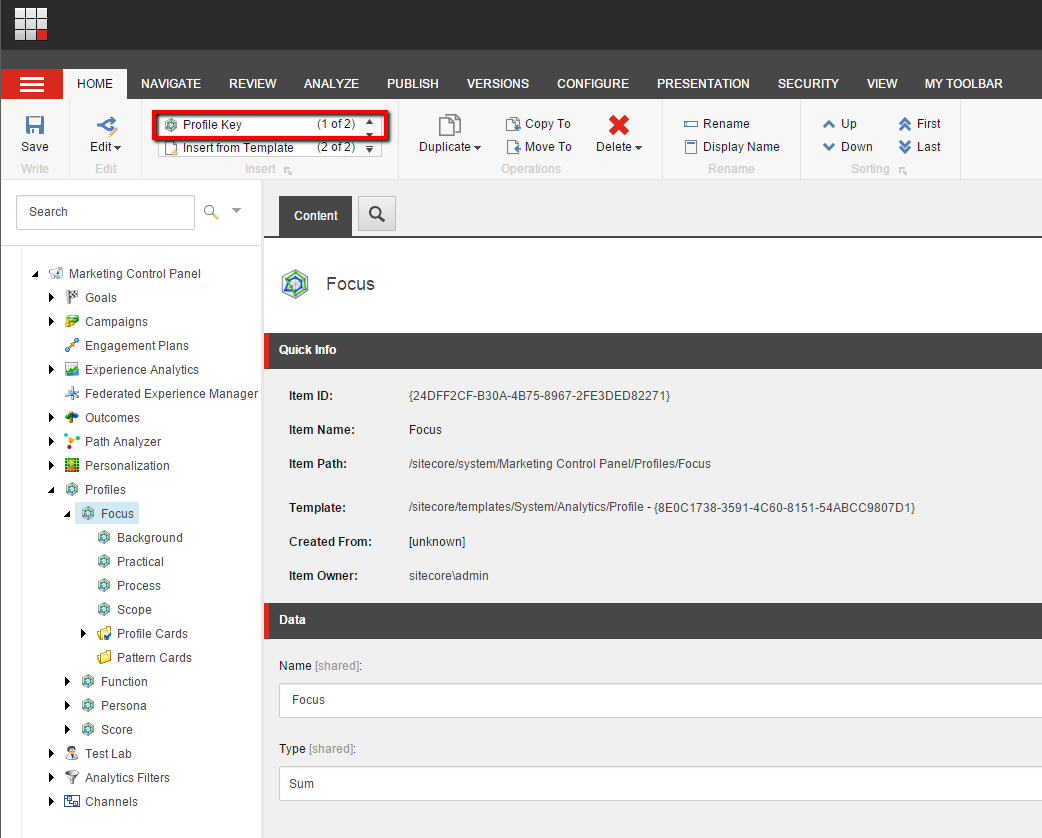
Task: Open the REVIEW ribbon tab
Action: click(x=253, y=84)
